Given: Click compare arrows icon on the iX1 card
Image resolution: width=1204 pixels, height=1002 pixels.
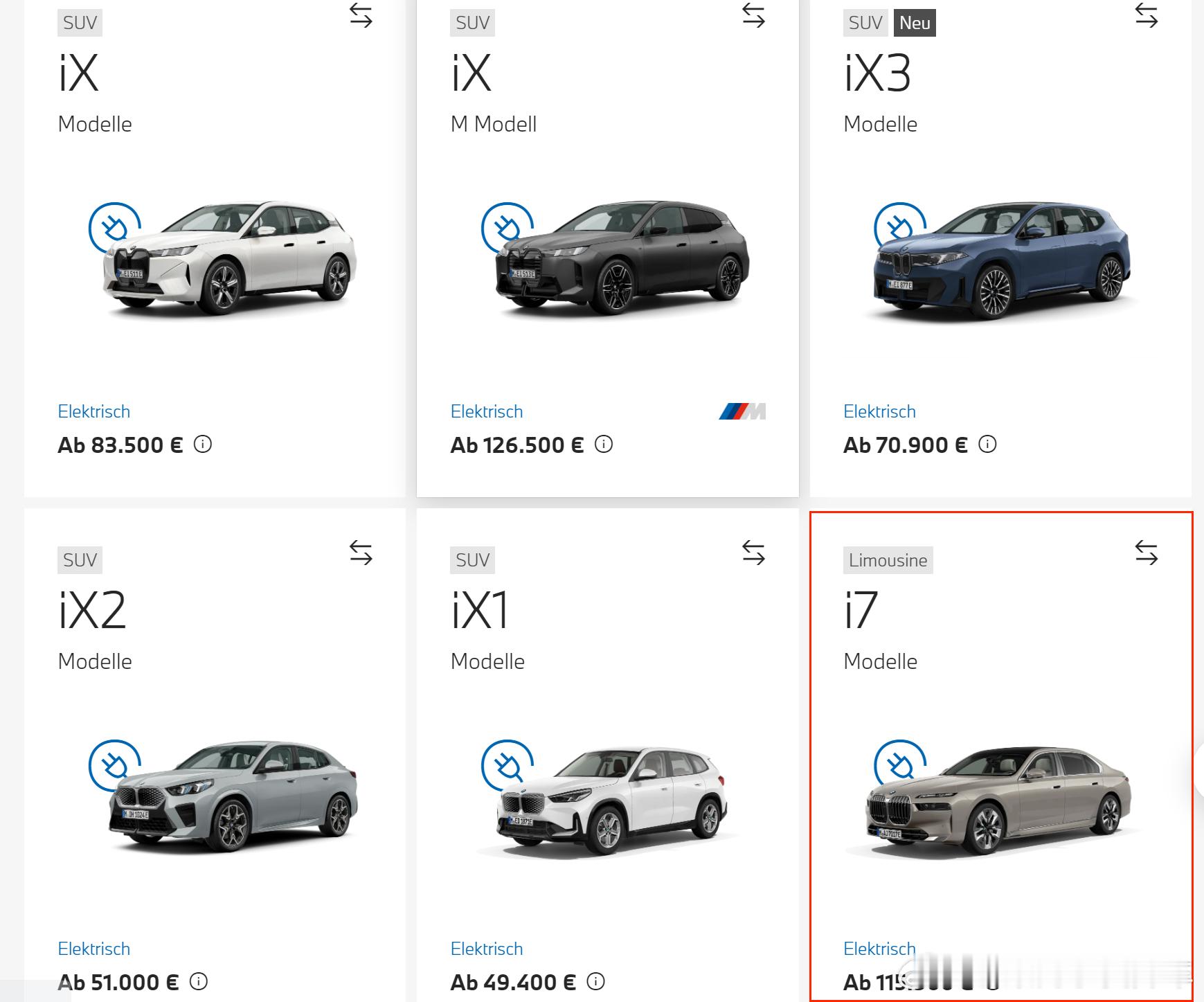Looking at the screenshot, I should (753, 553).
